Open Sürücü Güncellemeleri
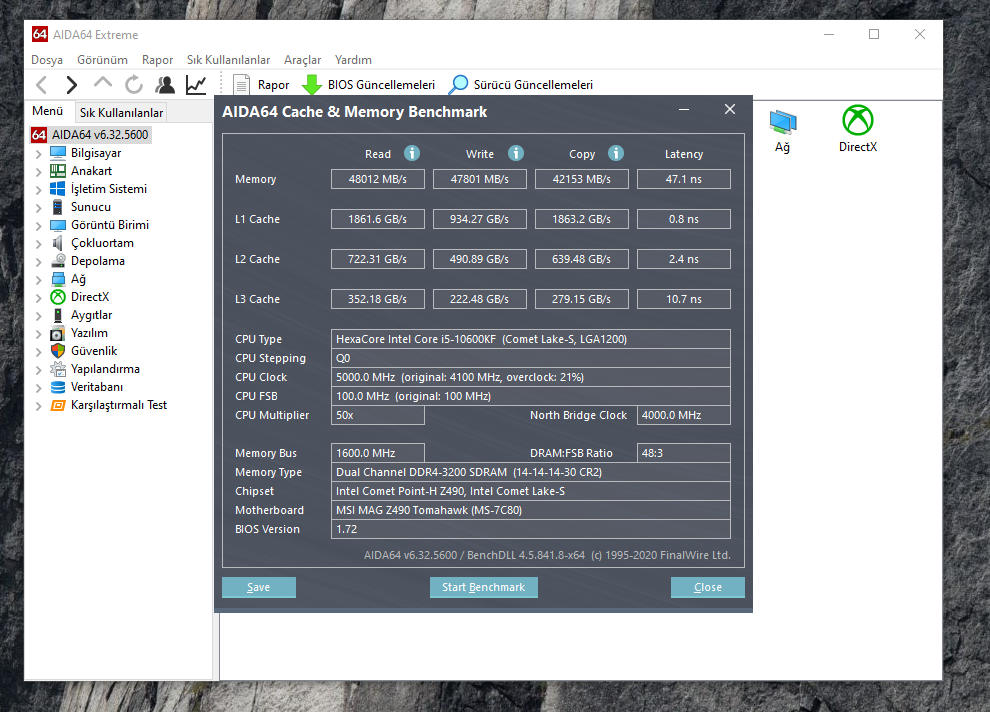This screenshot has height=712, width=990. click(521, 85)
